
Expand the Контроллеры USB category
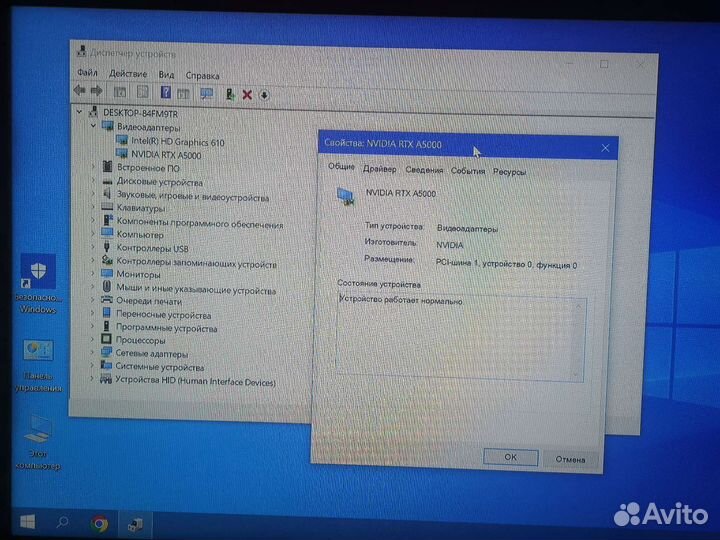[93, 247]
